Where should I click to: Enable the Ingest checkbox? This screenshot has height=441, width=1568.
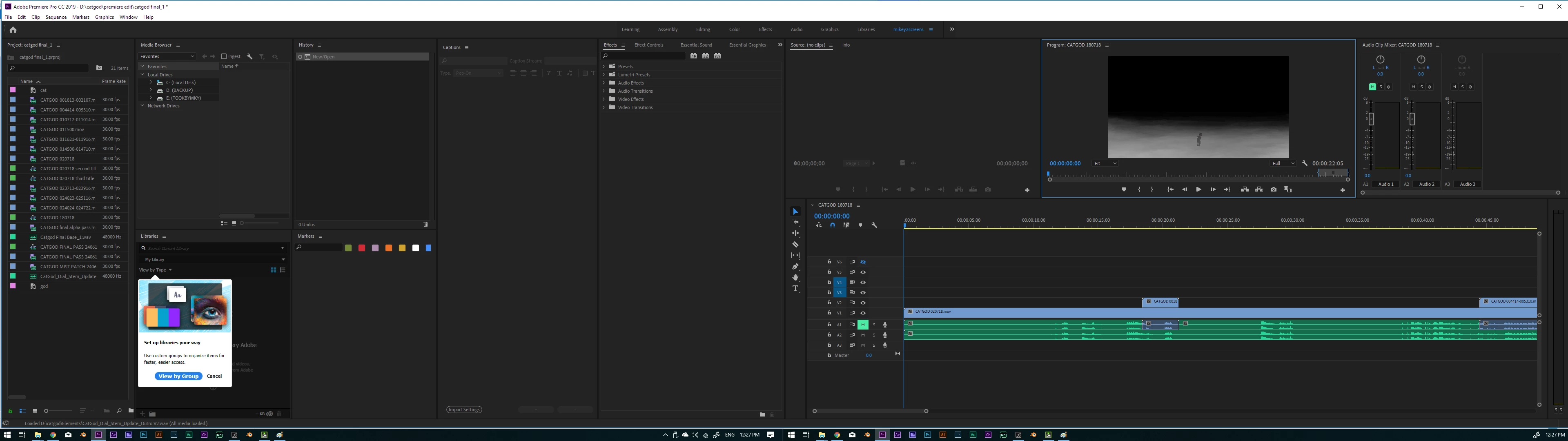[x=223, y=57]
